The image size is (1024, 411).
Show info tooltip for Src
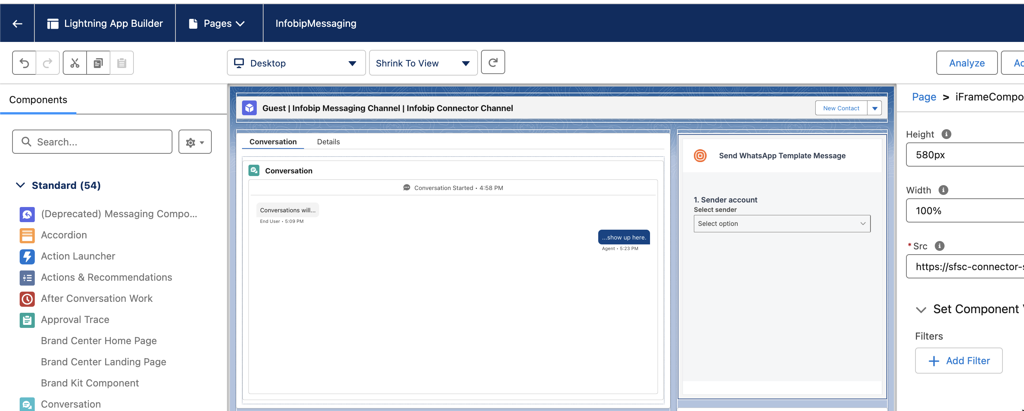(x=939, y=246)
